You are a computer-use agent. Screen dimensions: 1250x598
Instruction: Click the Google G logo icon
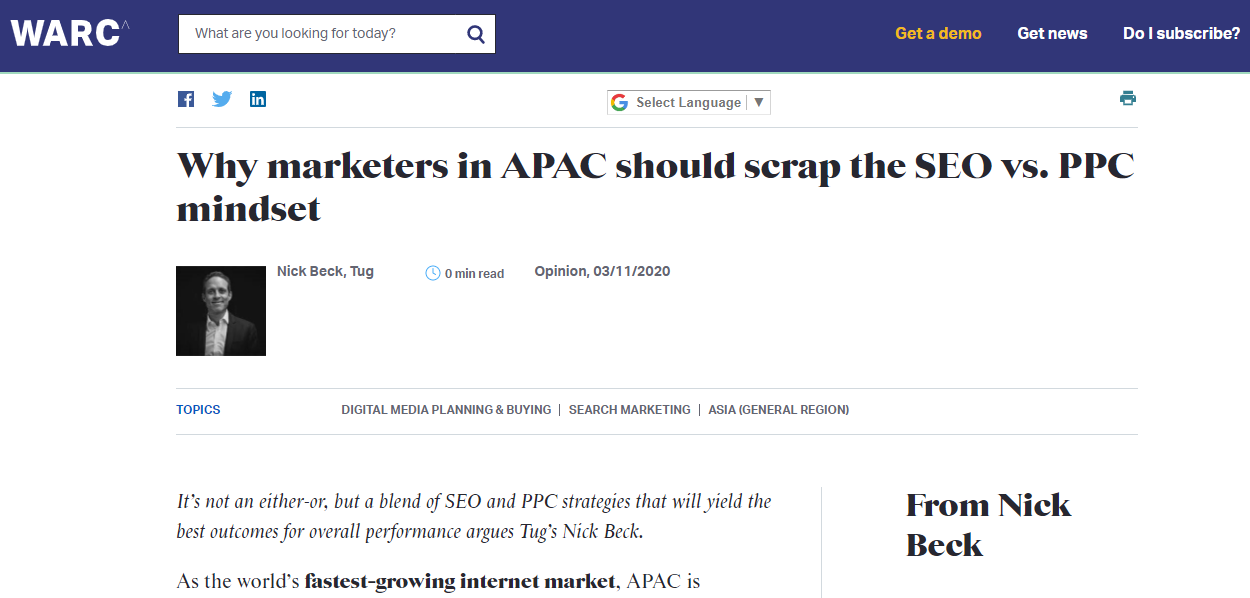(620, 102)
